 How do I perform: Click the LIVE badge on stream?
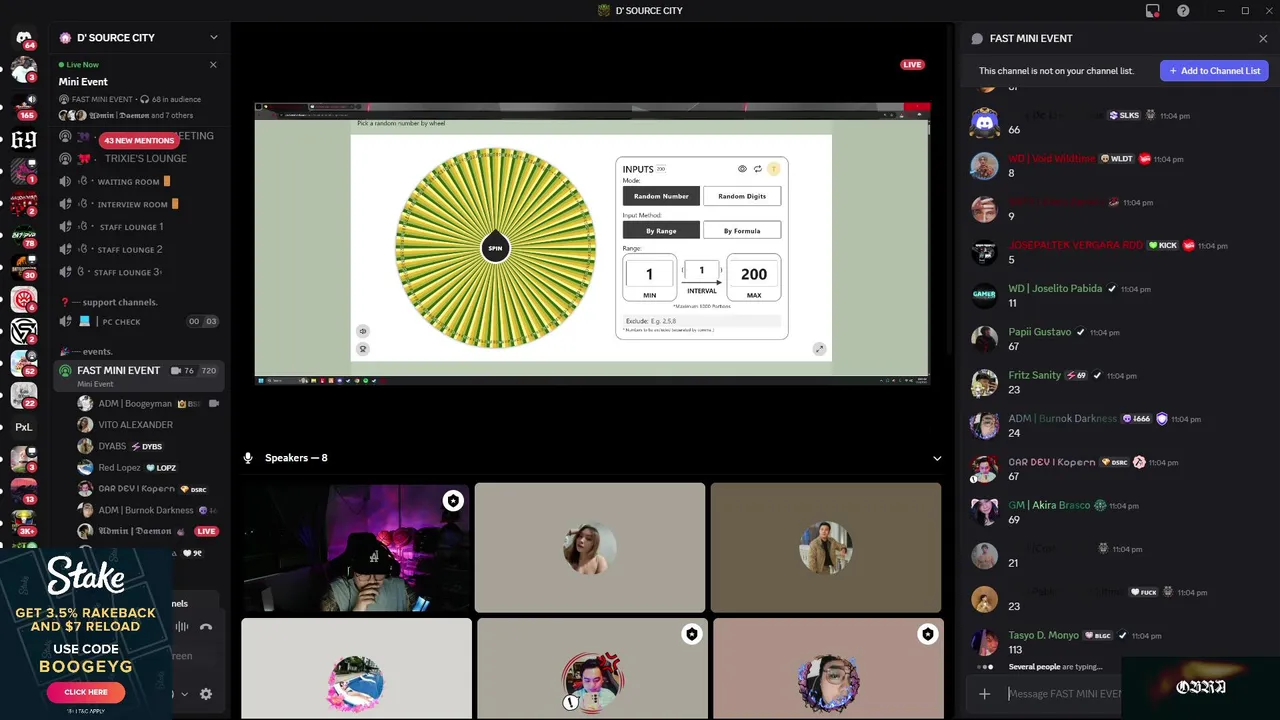coord(912,65)
